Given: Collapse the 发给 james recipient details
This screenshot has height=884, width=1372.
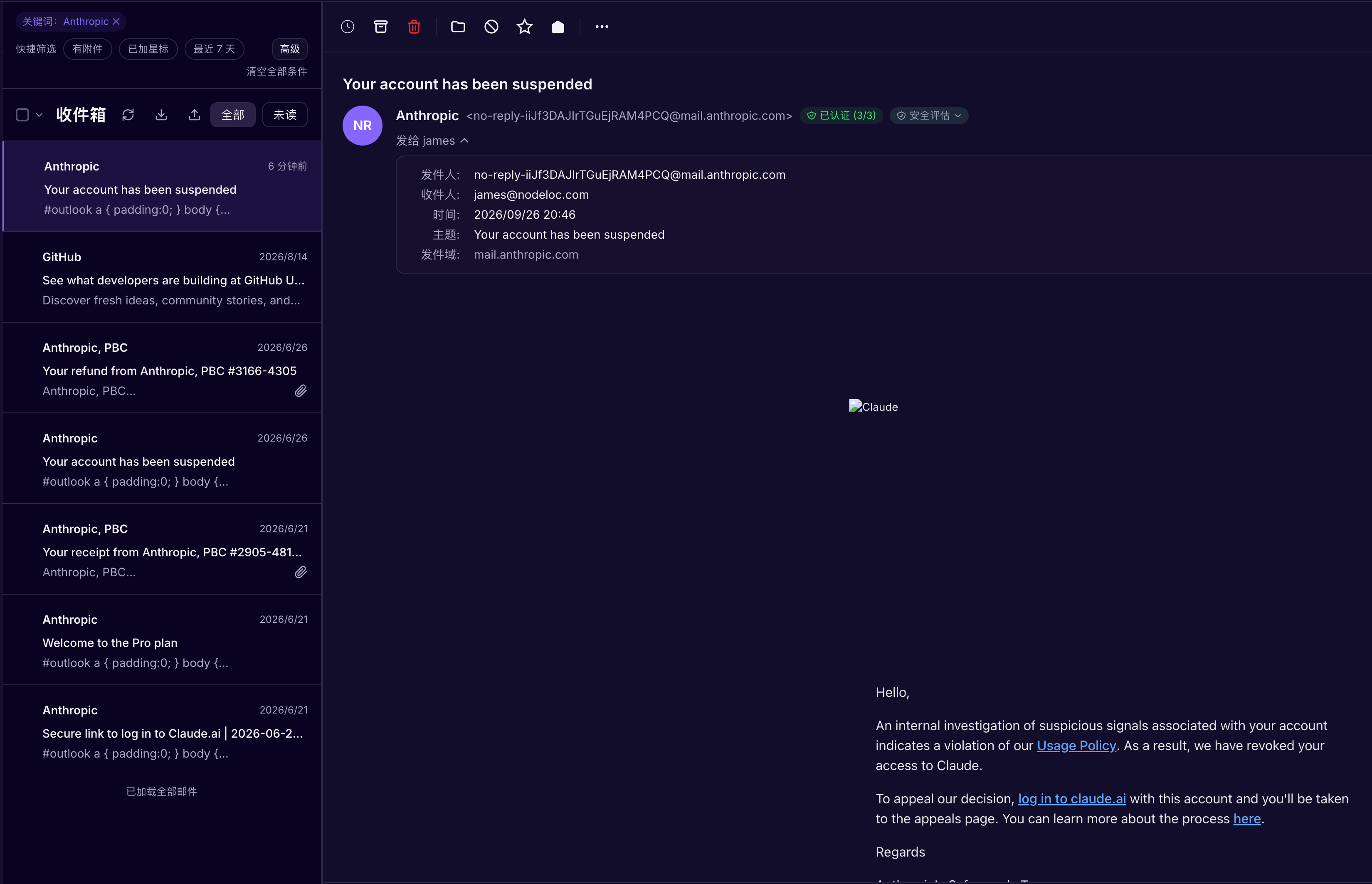Looking at the screenshot, I should (x=432, y=141).
